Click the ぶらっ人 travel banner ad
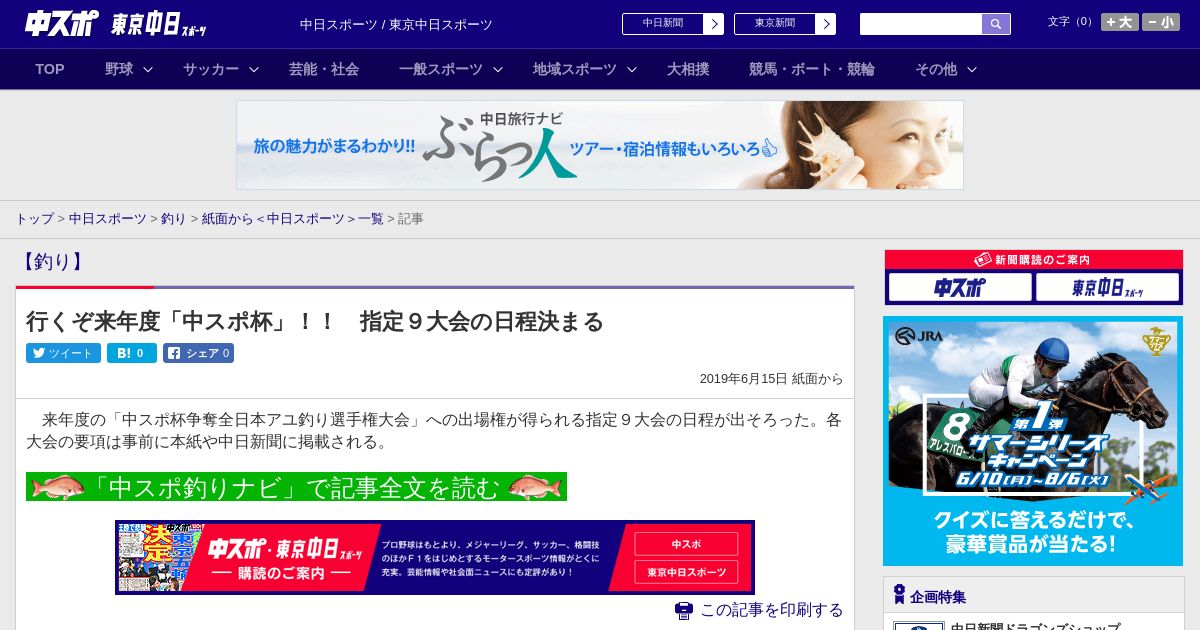Viewport: 1200px width, 630px height. point(600,145)
